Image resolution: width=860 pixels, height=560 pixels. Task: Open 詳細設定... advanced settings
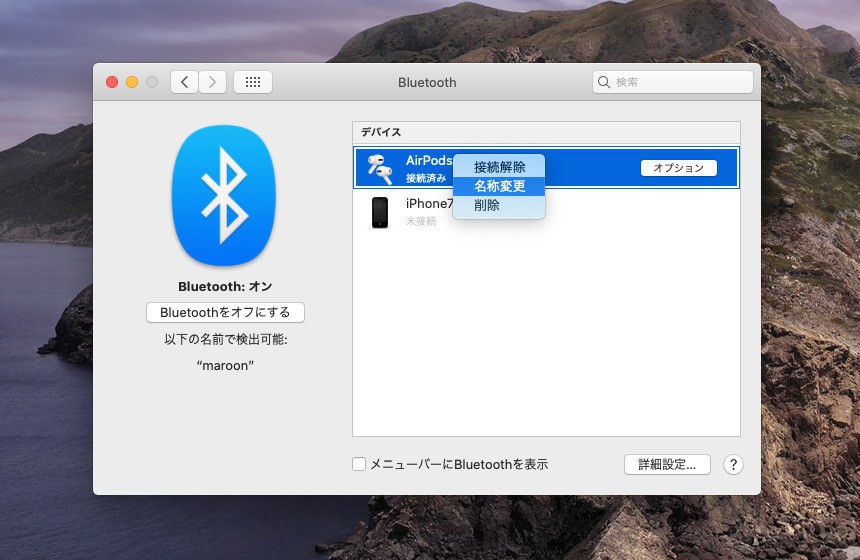point(667,465)
